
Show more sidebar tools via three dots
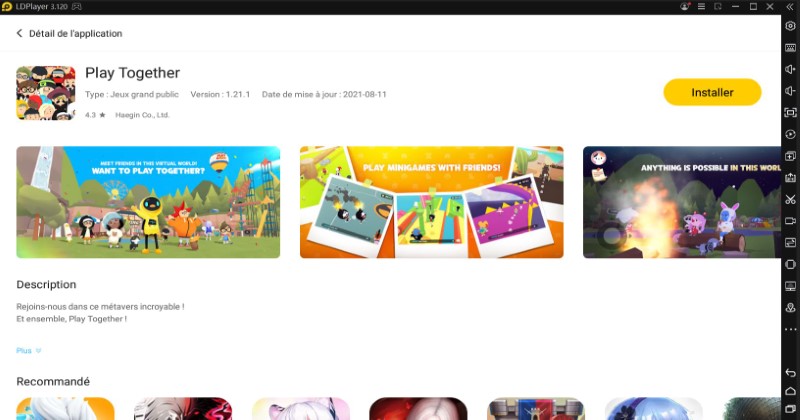click(x=790, y=329)
